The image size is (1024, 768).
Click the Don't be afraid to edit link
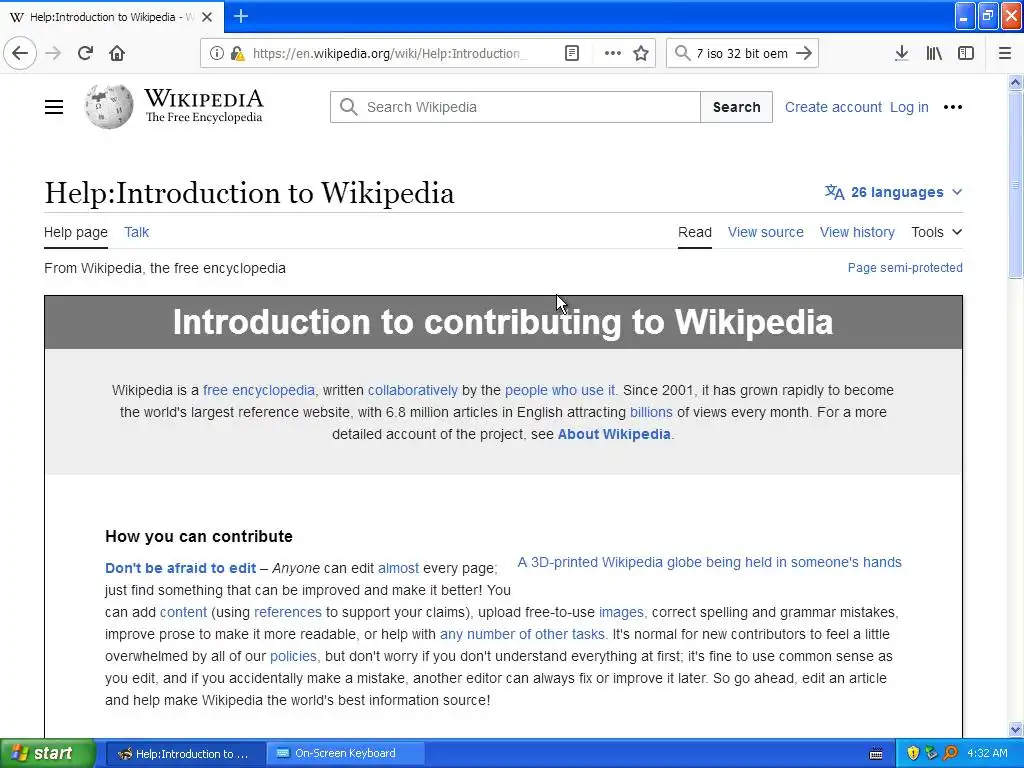point(181,568)
